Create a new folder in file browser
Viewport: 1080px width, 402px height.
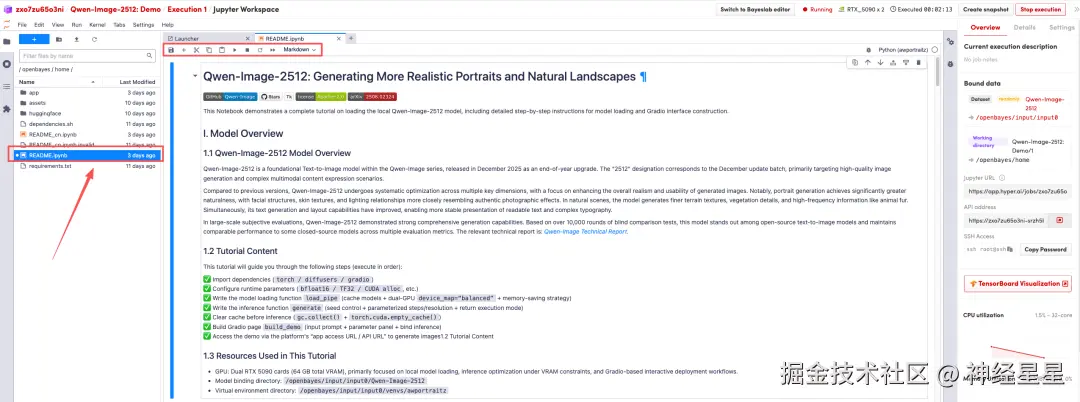click(59, 39)
